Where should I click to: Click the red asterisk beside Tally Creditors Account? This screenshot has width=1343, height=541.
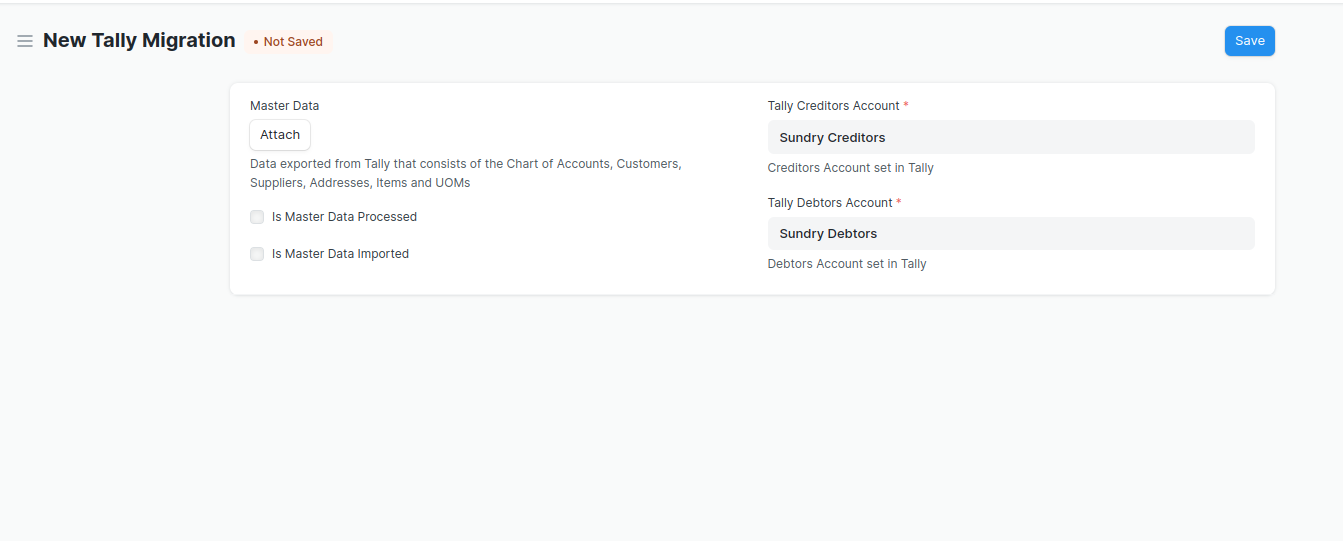(906, 105)
